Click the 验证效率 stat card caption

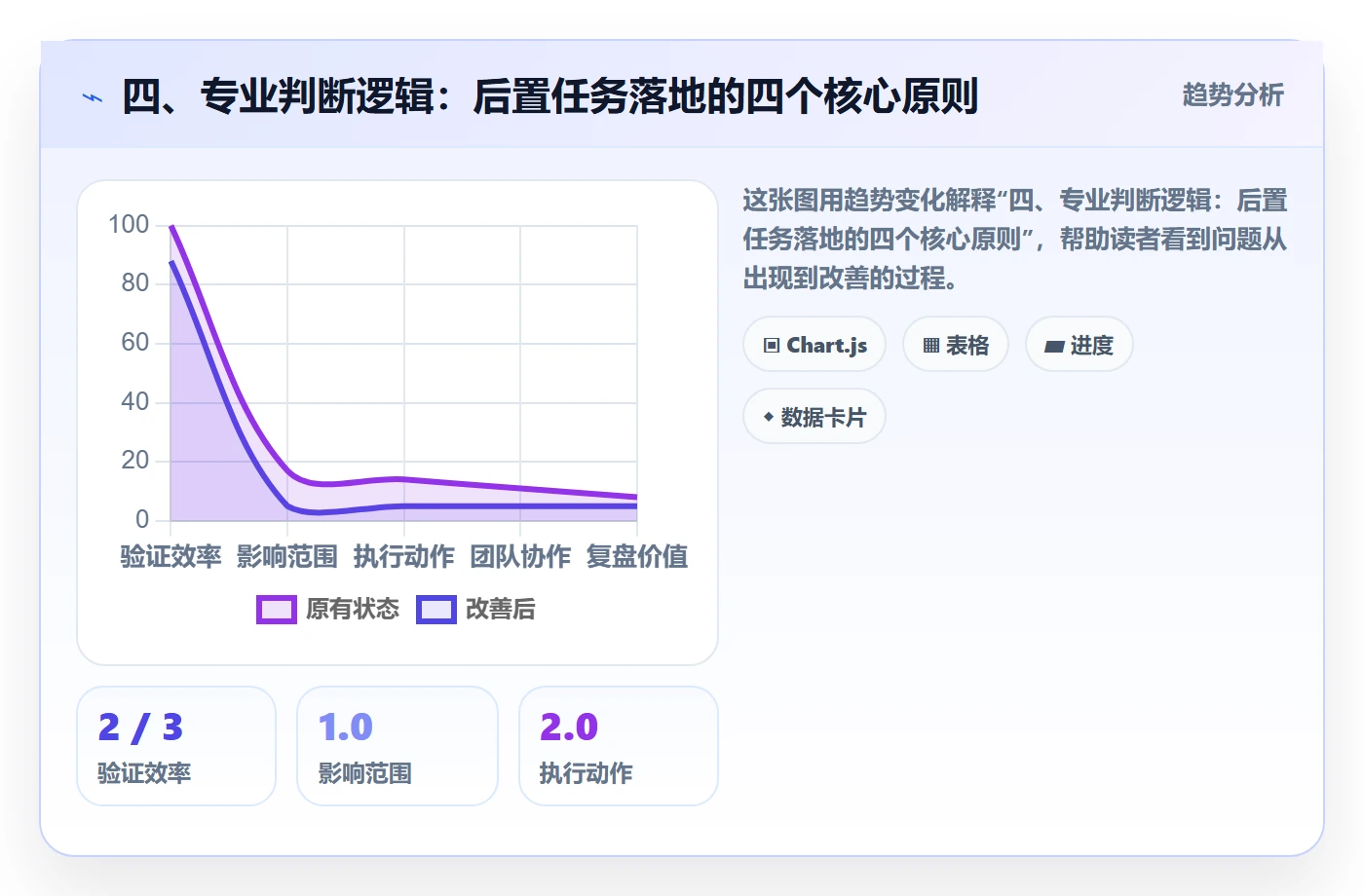pyautogui.click(x=144, y=773)
